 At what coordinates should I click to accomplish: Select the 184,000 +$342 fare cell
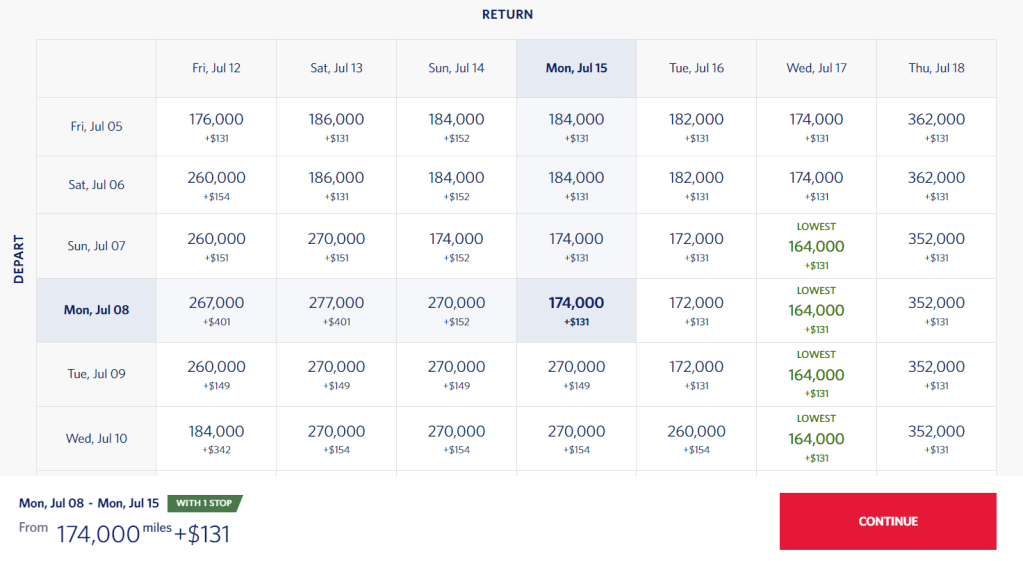[216, 438]
